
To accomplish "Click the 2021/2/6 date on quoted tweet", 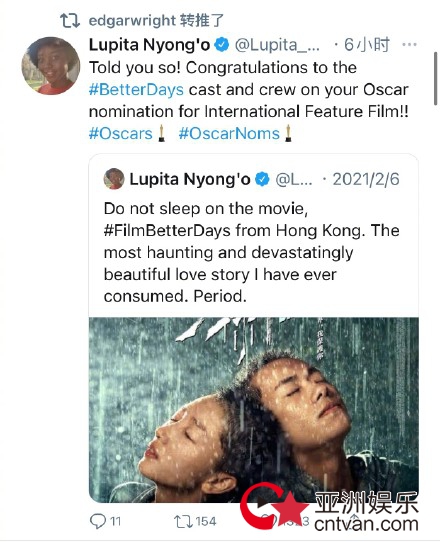I will [366, 179].
